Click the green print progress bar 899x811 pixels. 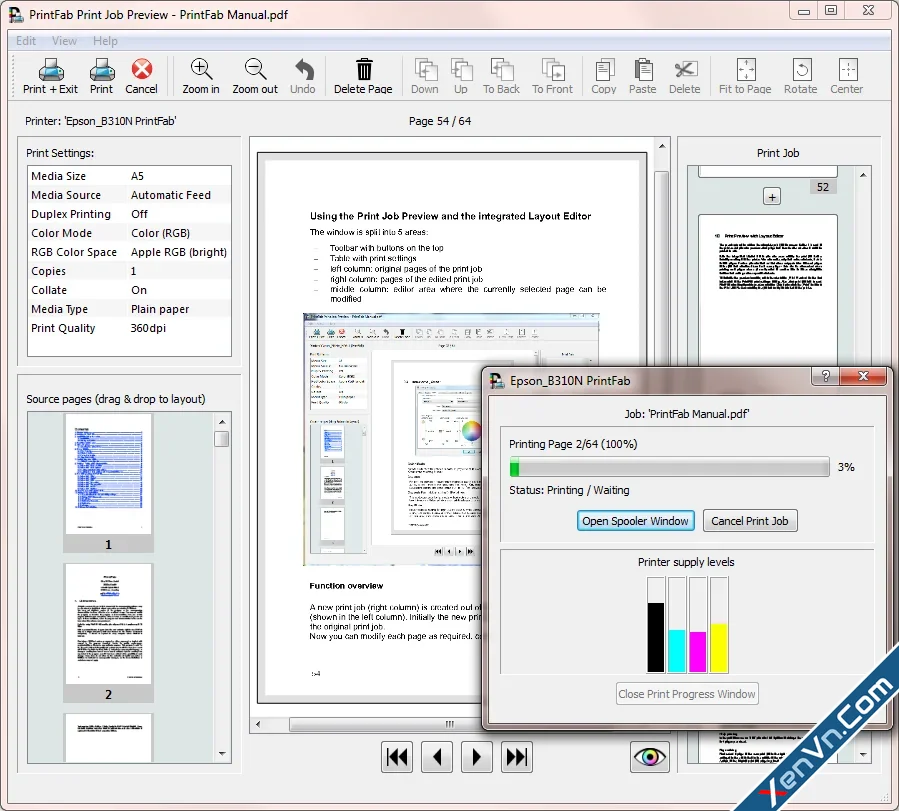click(x=669, y=467)
